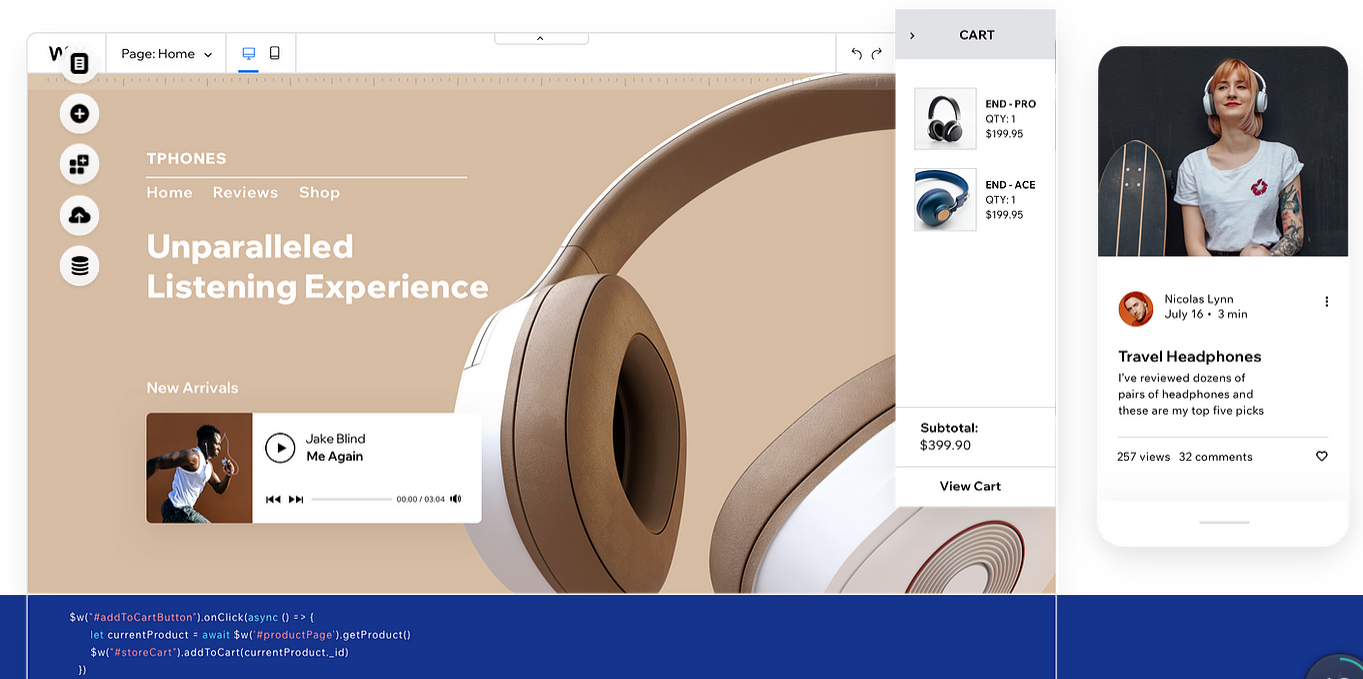1363x679 pixels.
Task: Click the 257 views text
Action: click(x=1143, y=457)
